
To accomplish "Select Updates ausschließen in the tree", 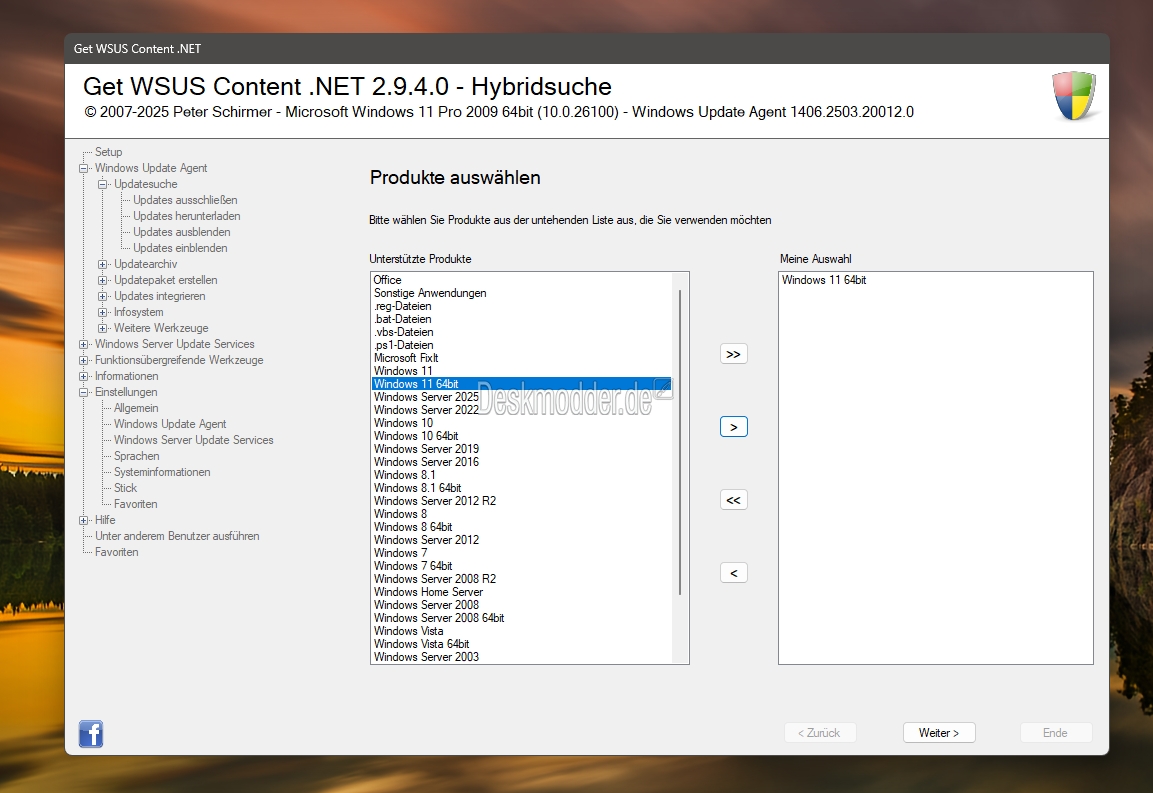I will pyautogui.click(x=185, y=200).
